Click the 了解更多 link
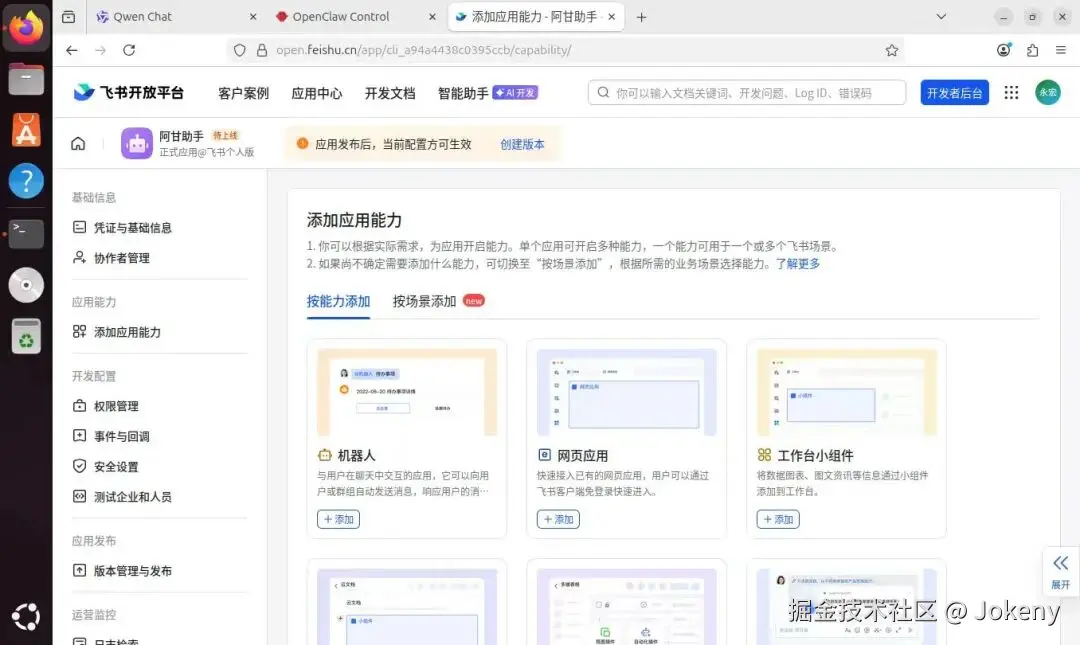The height and width of the screenshot is (645, 1080). point(798,263)
